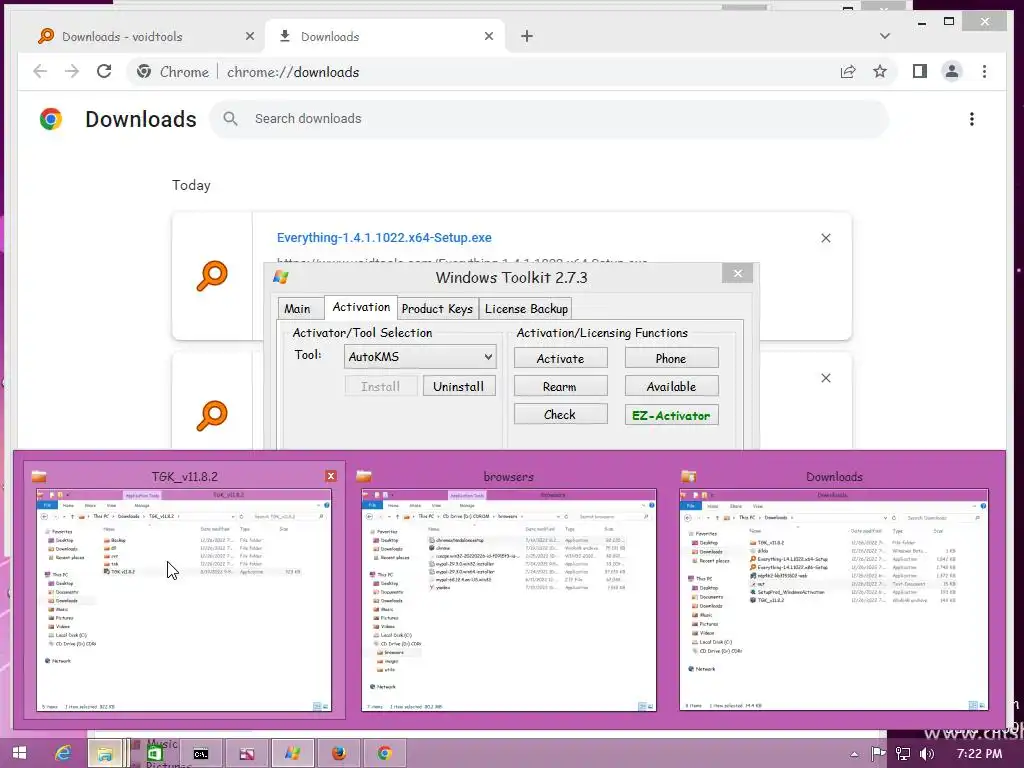This screenshot has height=768, width=1024.
Task: Open Firefox from the taskbar
Action: pyautogui.click(x=339, y=753)
